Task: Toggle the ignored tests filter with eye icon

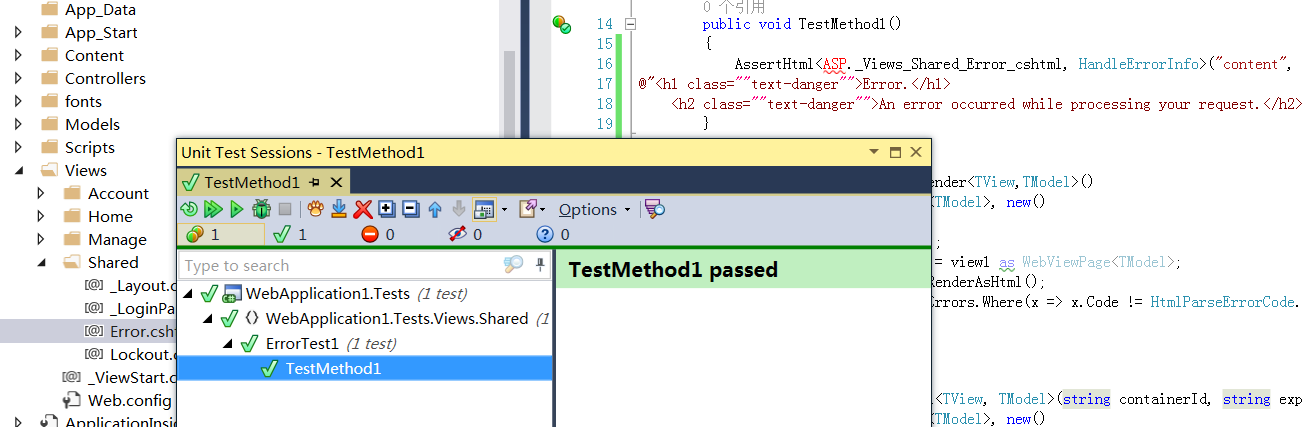Action: (x=466, y=234)
